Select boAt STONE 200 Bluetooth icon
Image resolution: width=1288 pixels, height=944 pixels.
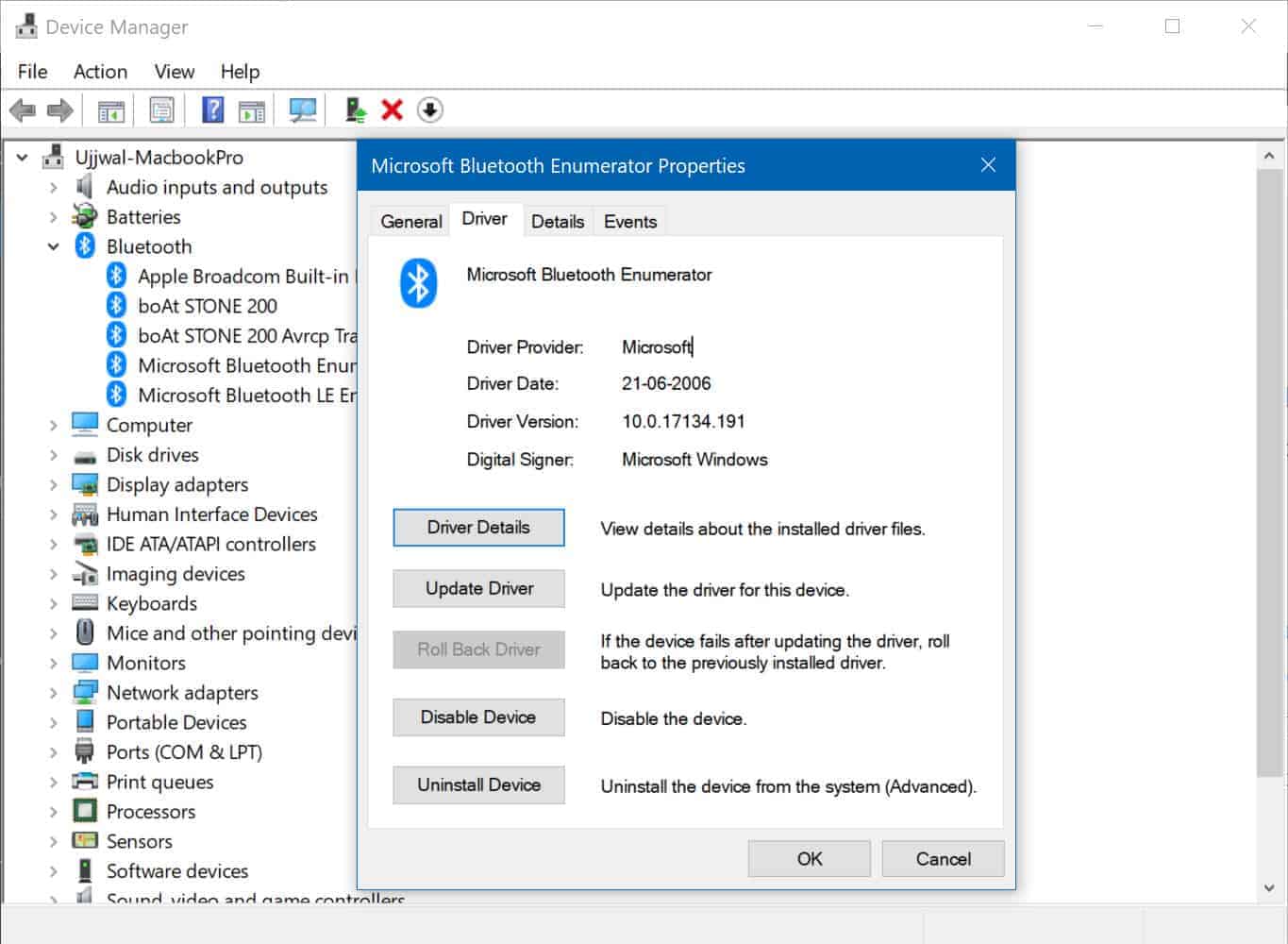116,305
